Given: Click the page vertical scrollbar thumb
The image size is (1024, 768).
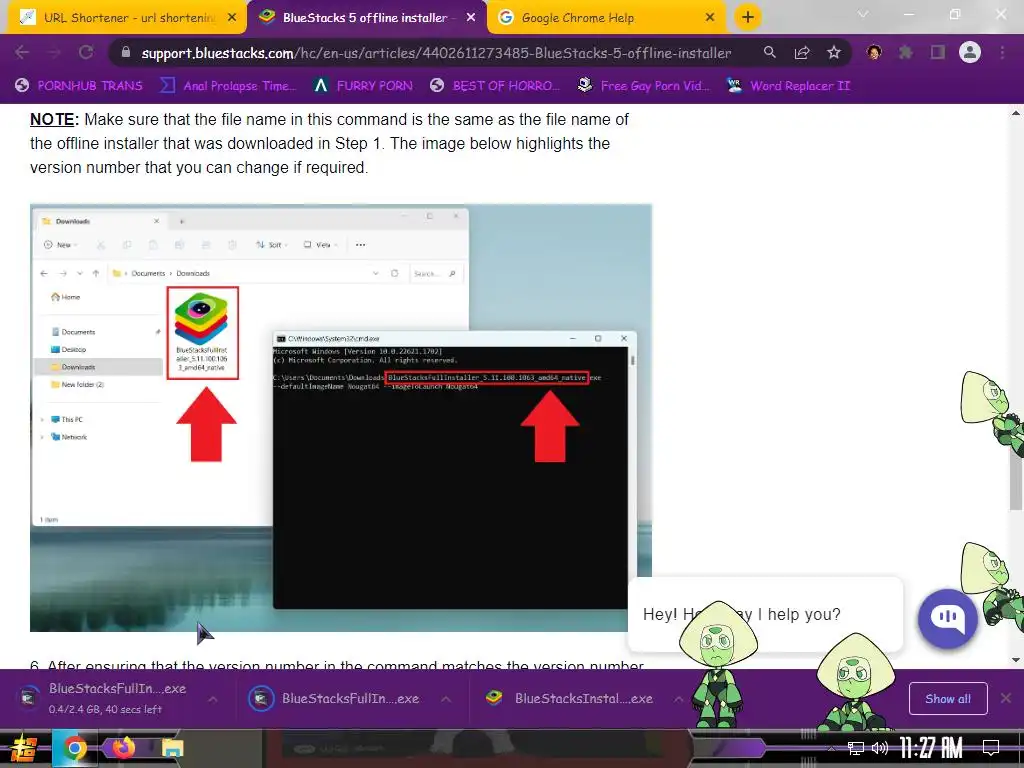Looking at the screenshot, I should (1016, 480).
